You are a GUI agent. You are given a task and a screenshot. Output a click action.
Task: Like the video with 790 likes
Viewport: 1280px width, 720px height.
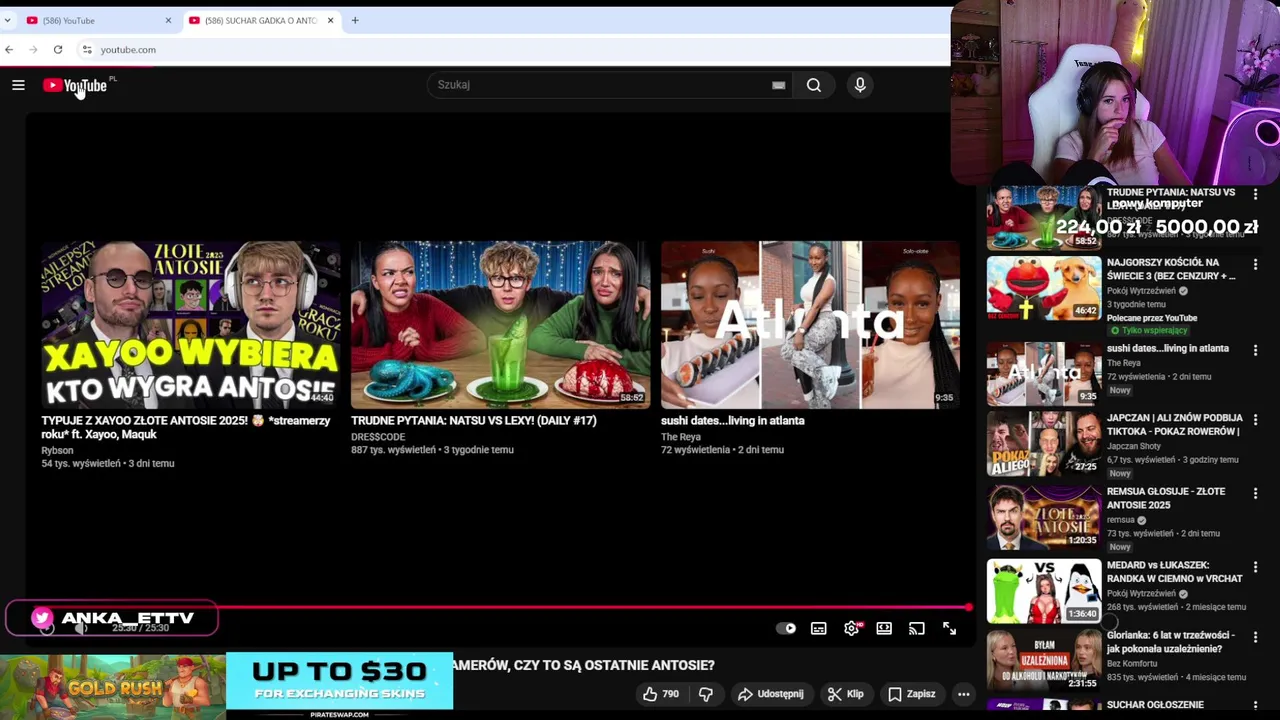(661, 694)
